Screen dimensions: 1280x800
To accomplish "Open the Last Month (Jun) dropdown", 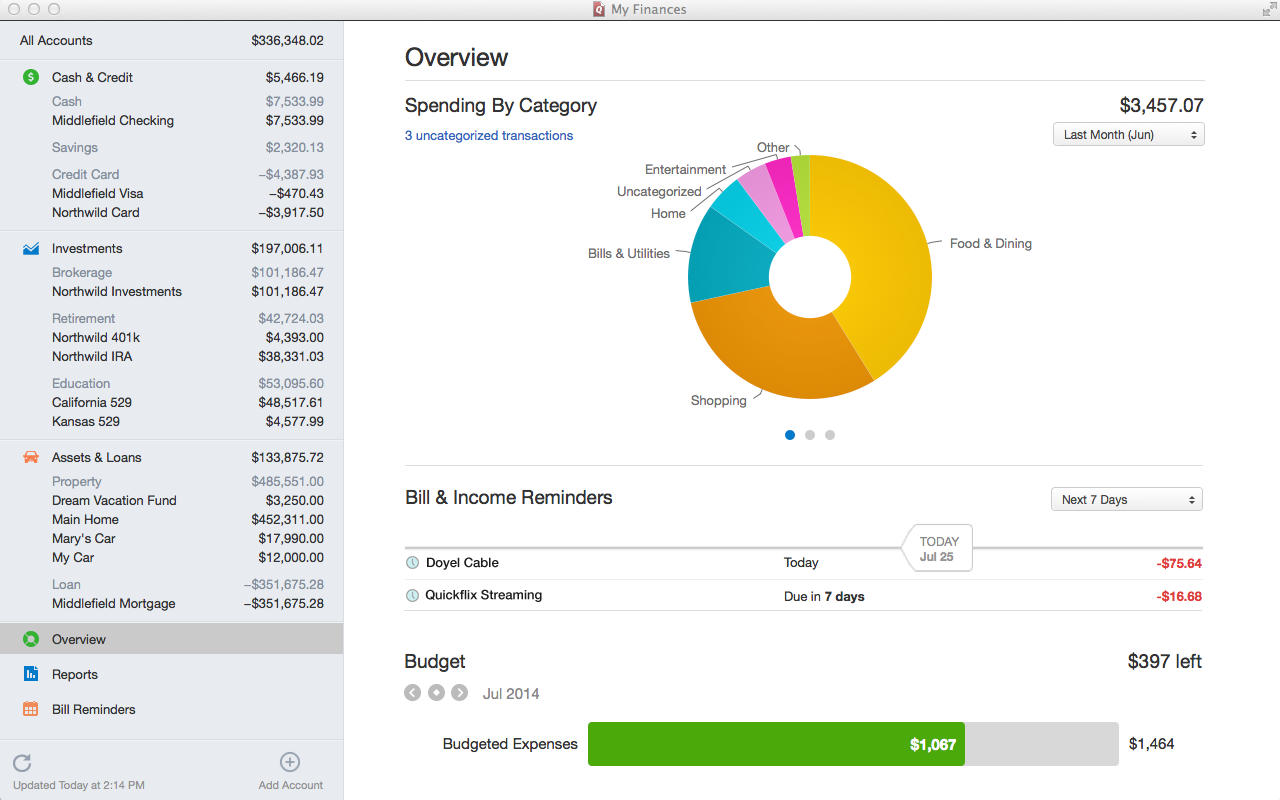I will 1128,134.
